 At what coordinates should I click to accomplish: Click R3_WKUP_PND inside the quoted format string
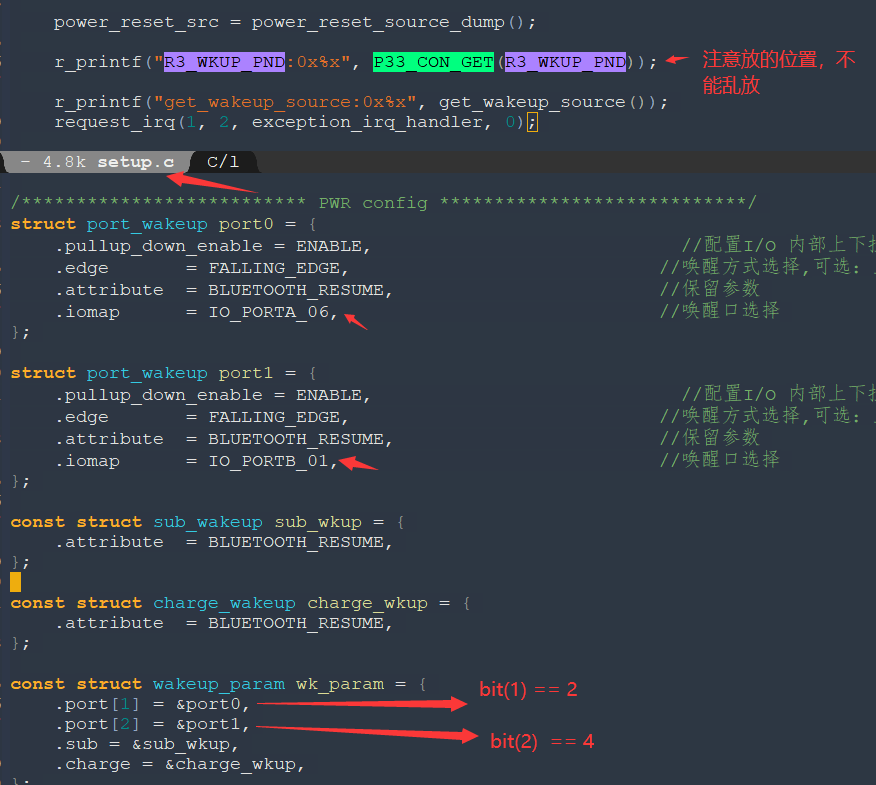(x=225, y=62)
